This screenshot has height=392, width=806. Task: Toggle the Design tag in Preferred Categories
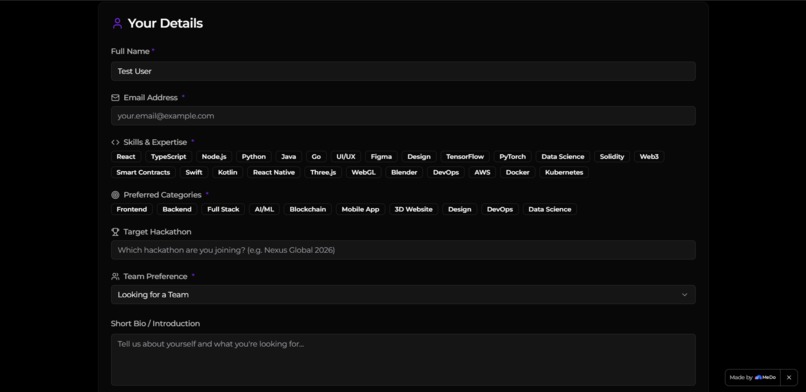coord(460,210)
